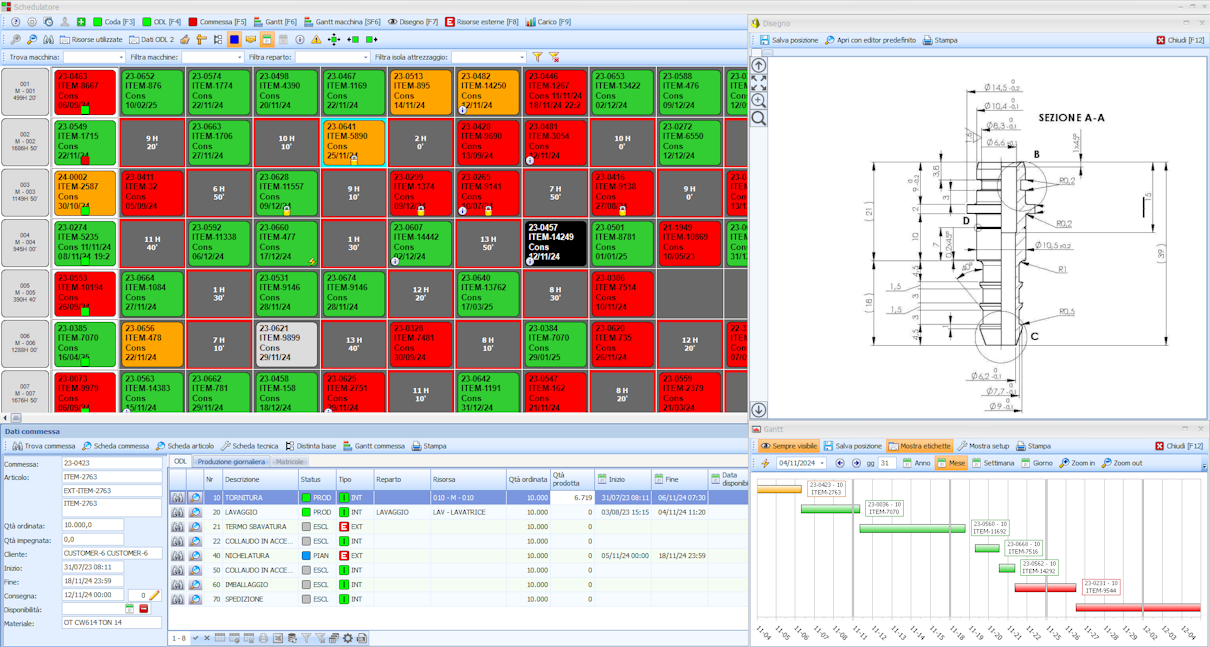Click the warning triangle icon in scheduler toolbar
1210x647 pixels.
(x=316, y=39)
